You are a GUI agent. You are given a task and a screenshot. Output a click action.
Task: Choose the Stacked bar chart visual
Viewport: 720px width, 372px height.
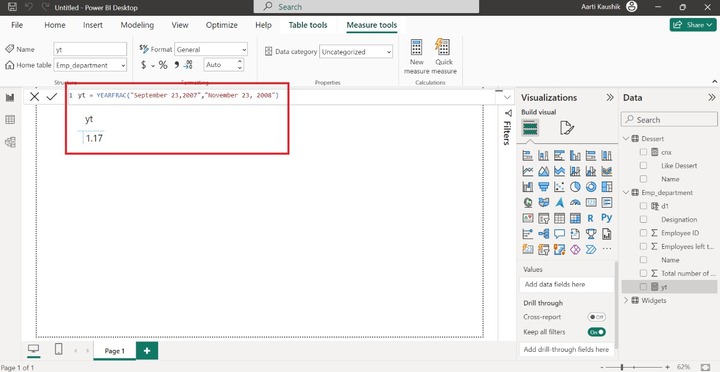[x=528, y=156]
